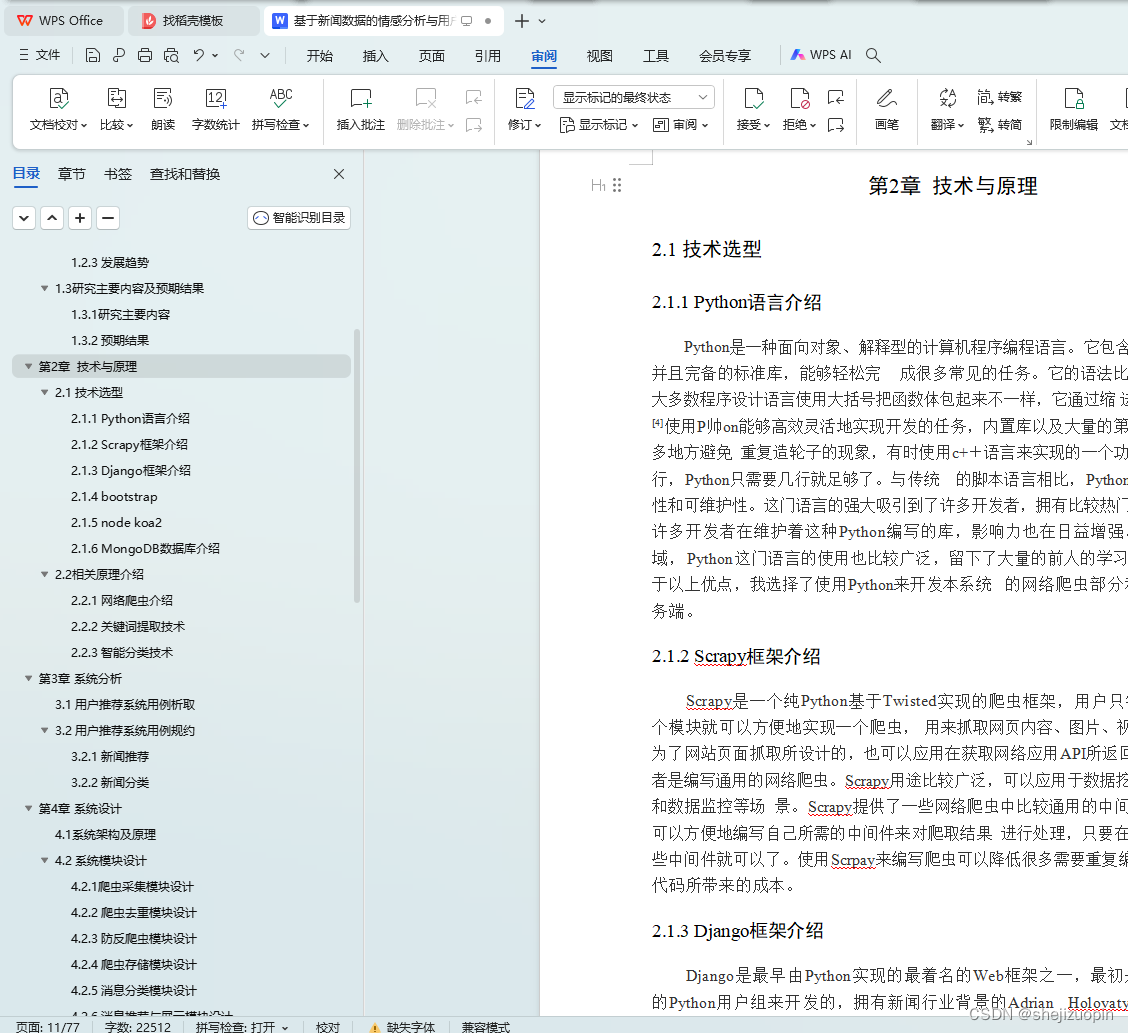Switch to the 插入 ribbon tab
Viewport: 1128px width, 1033px height.
375,55
